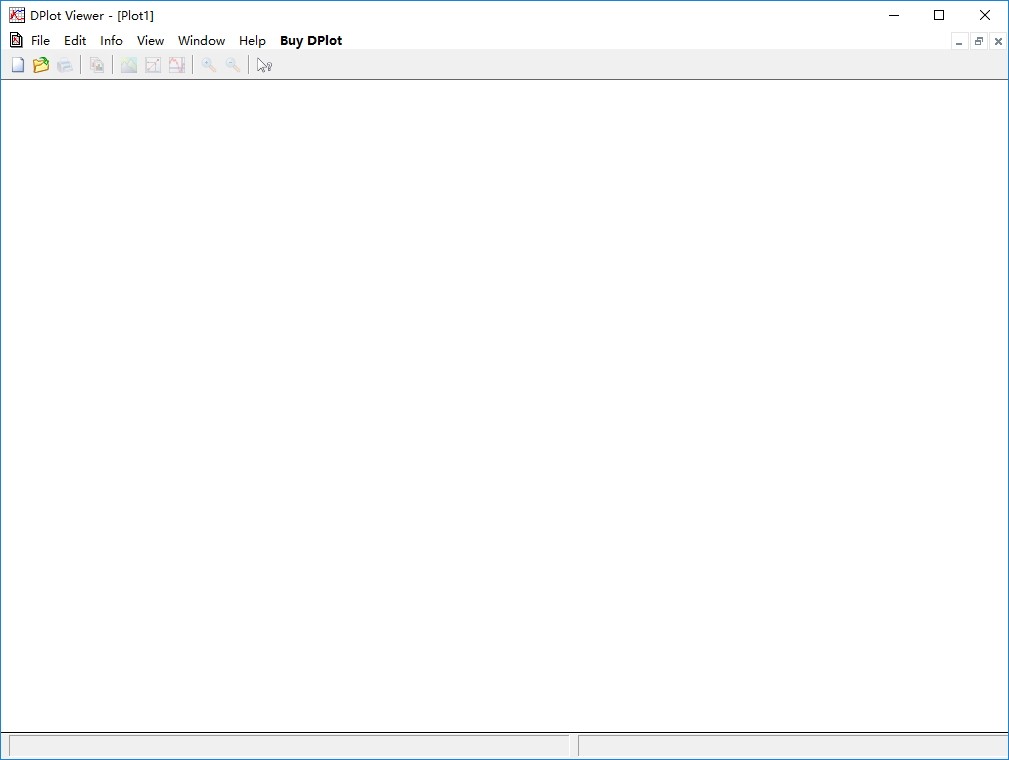The height and width of the screenshot is (760, 1009).
Task: Maximize the DPlot Viewer window
Action: [x=939, y=15]
